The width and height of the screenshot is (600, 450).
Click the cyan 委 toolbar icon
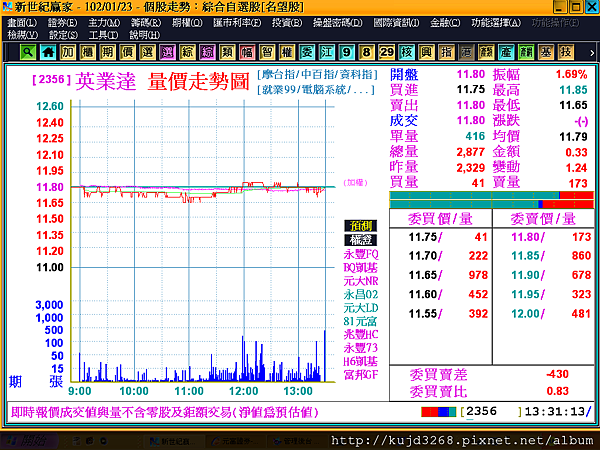pos(307,52)
